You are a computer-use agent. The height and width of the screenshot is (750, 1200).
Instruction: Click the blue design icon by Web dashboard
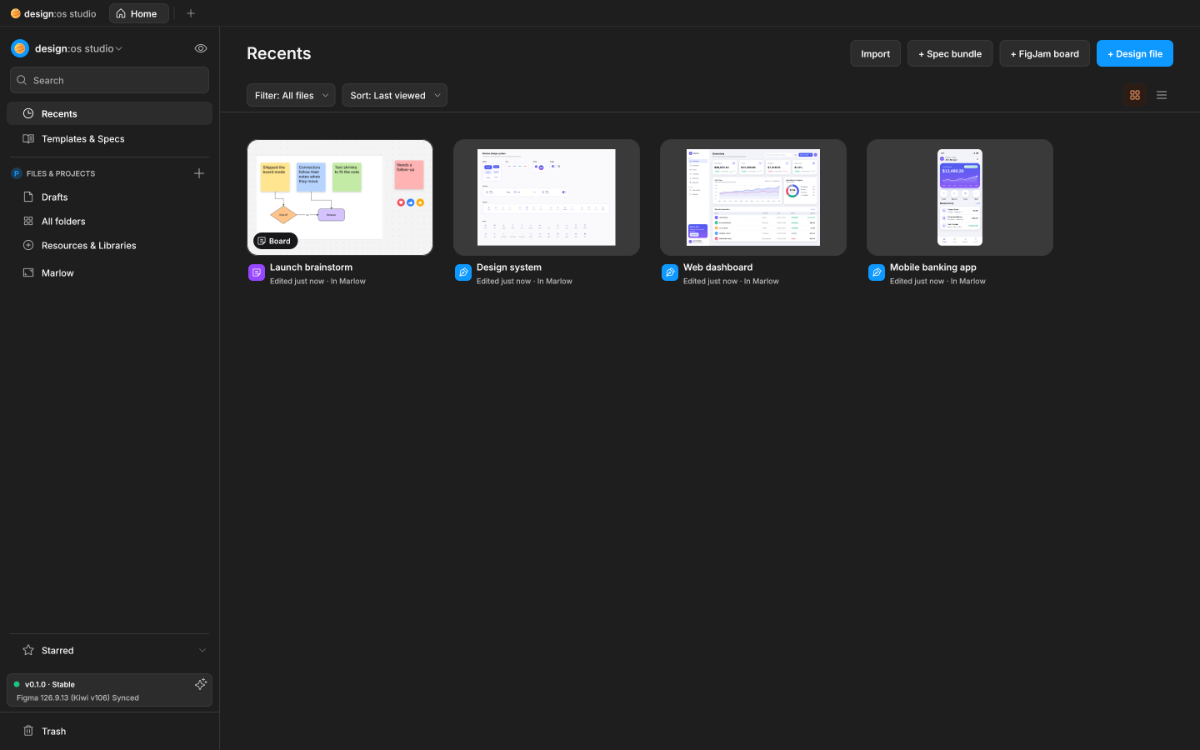pyautogui.click(x=670, y=272)
